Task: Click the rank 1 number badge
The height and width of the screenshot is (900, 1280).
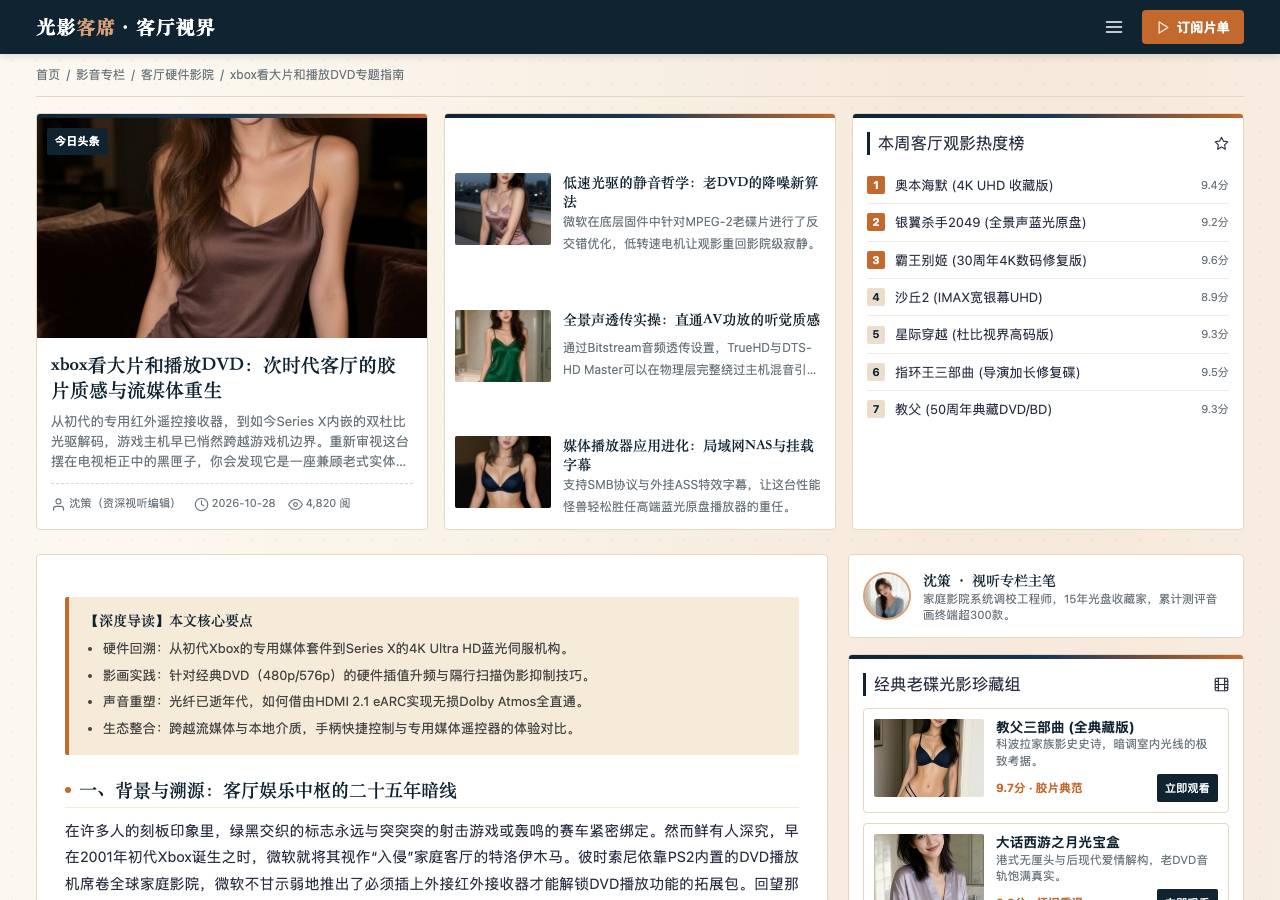Action: (x=876, y=185)
